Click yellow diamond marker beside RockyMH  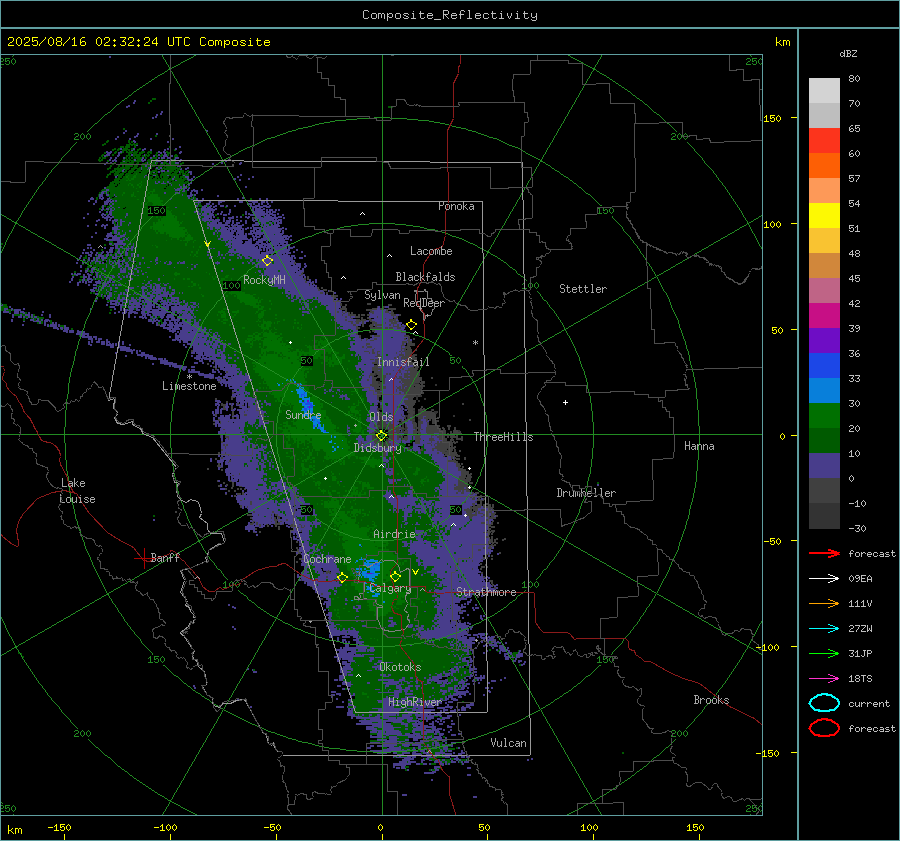[x=267, y=261]
